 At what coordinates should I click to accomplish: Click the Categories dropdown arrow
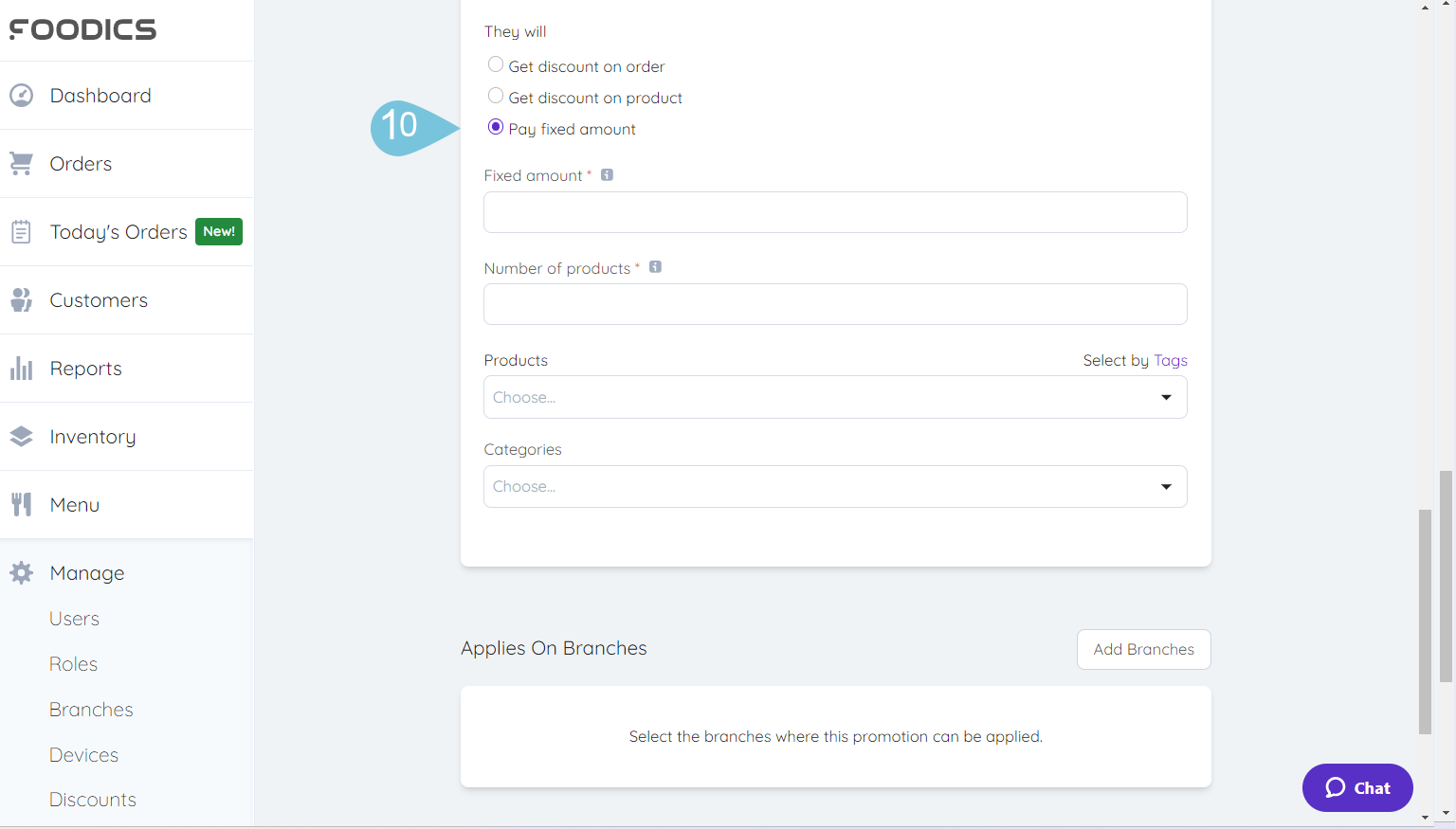click(1166, 486)
